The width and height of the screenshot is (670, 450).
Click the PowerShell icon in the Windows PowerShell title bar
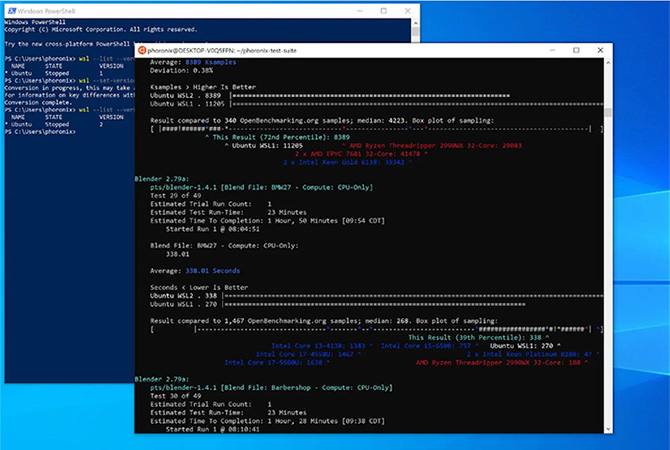(12, 11)
